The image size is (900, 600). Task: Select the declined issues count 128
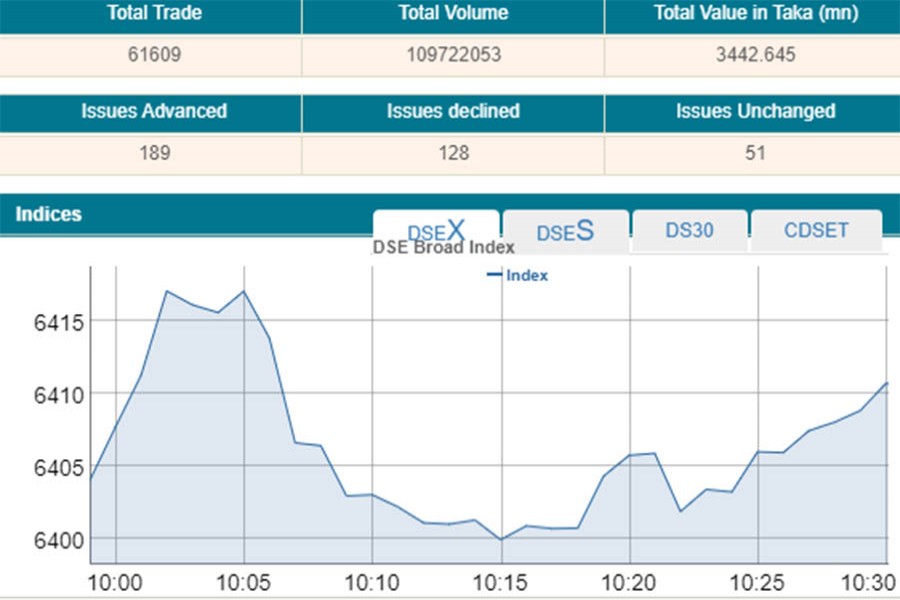[453, 153]
